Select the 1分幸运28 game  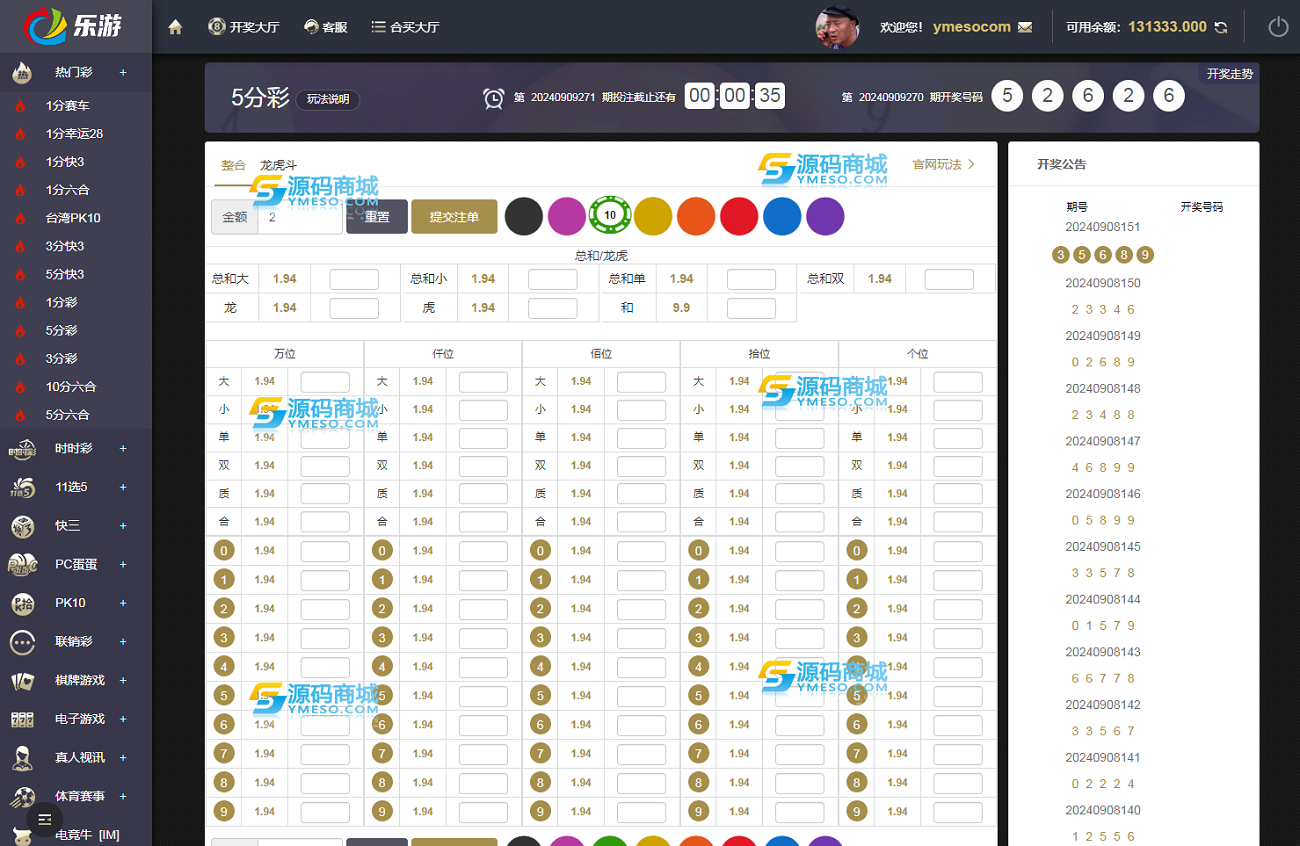[x=75, y=133]
